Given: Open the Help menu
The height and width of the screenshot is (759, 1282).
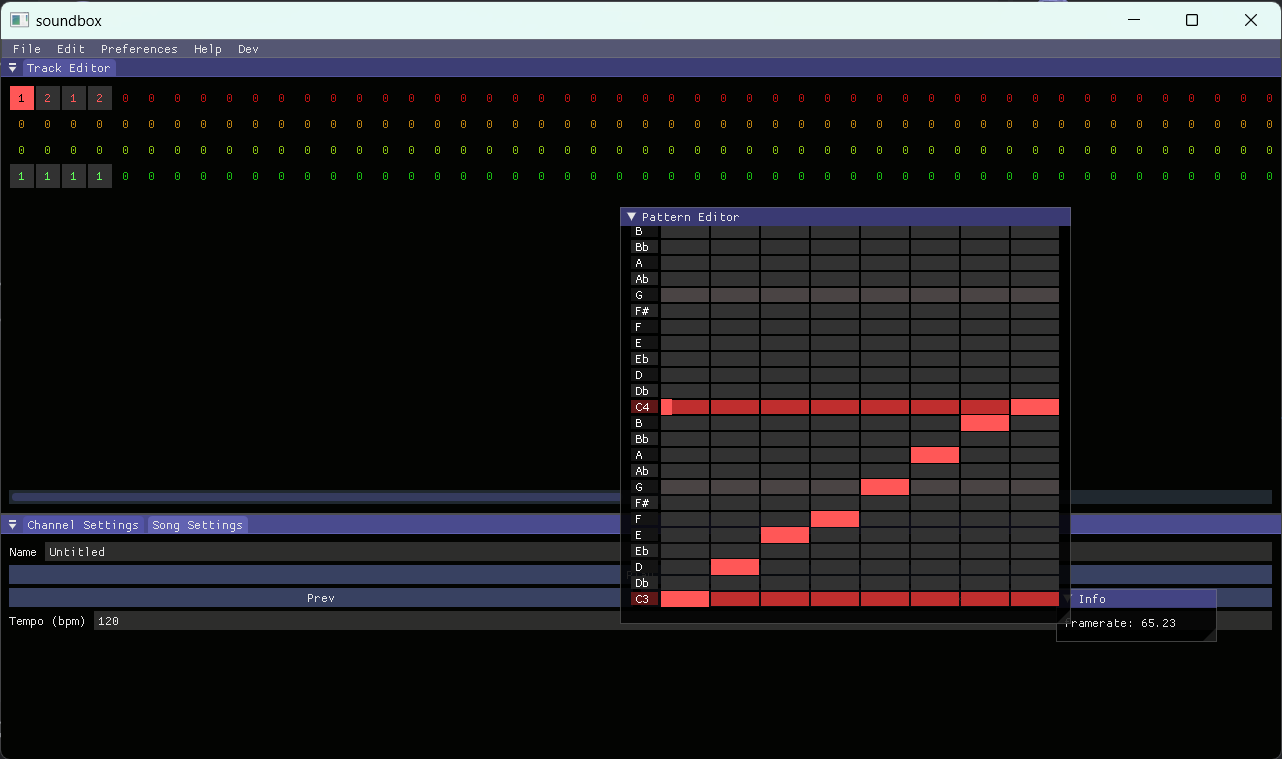Looking at the screenshot, I should pyautogui.click(x=207, y=48).
